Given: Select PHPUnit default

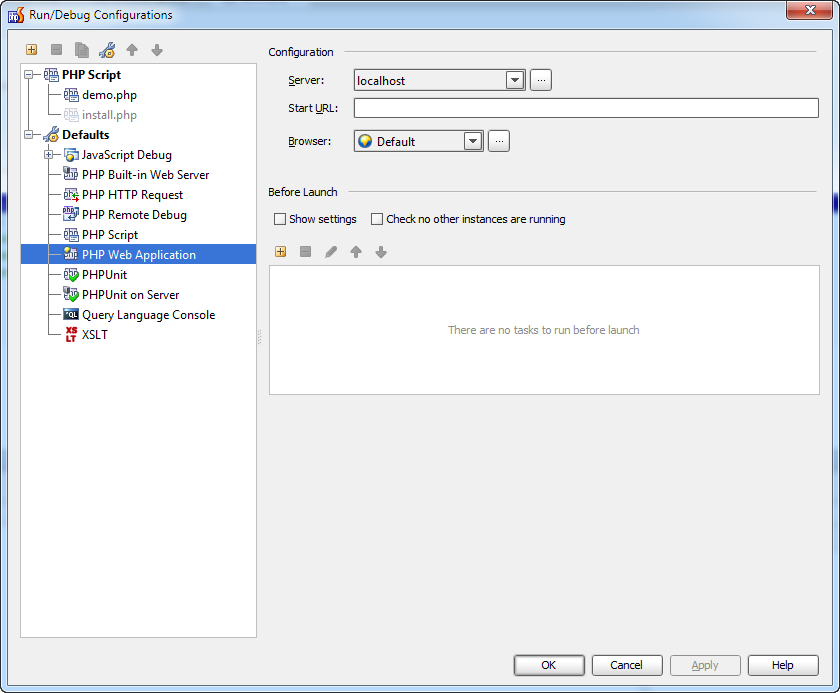Looking at the screenshot, I should coord(104,275).
